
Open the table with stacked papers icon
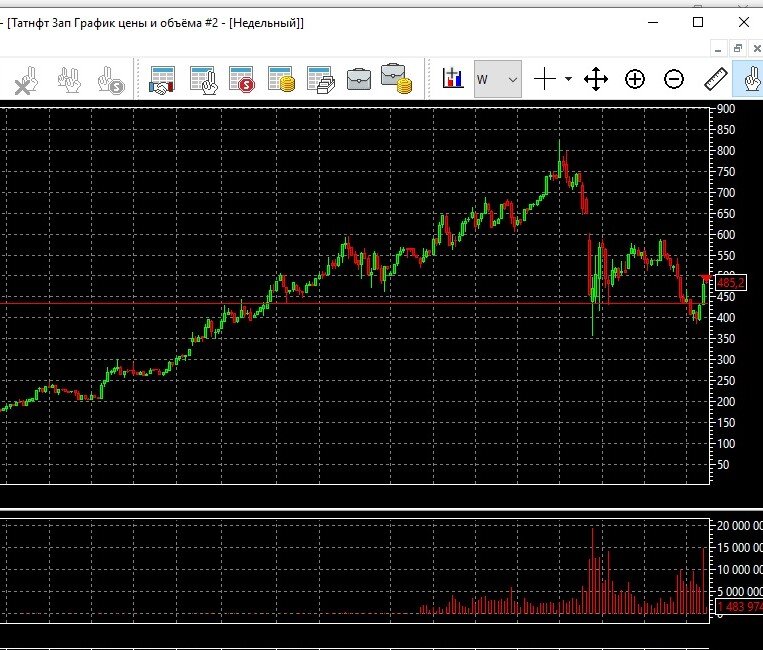pyautogui.click(x=321, y=80)
